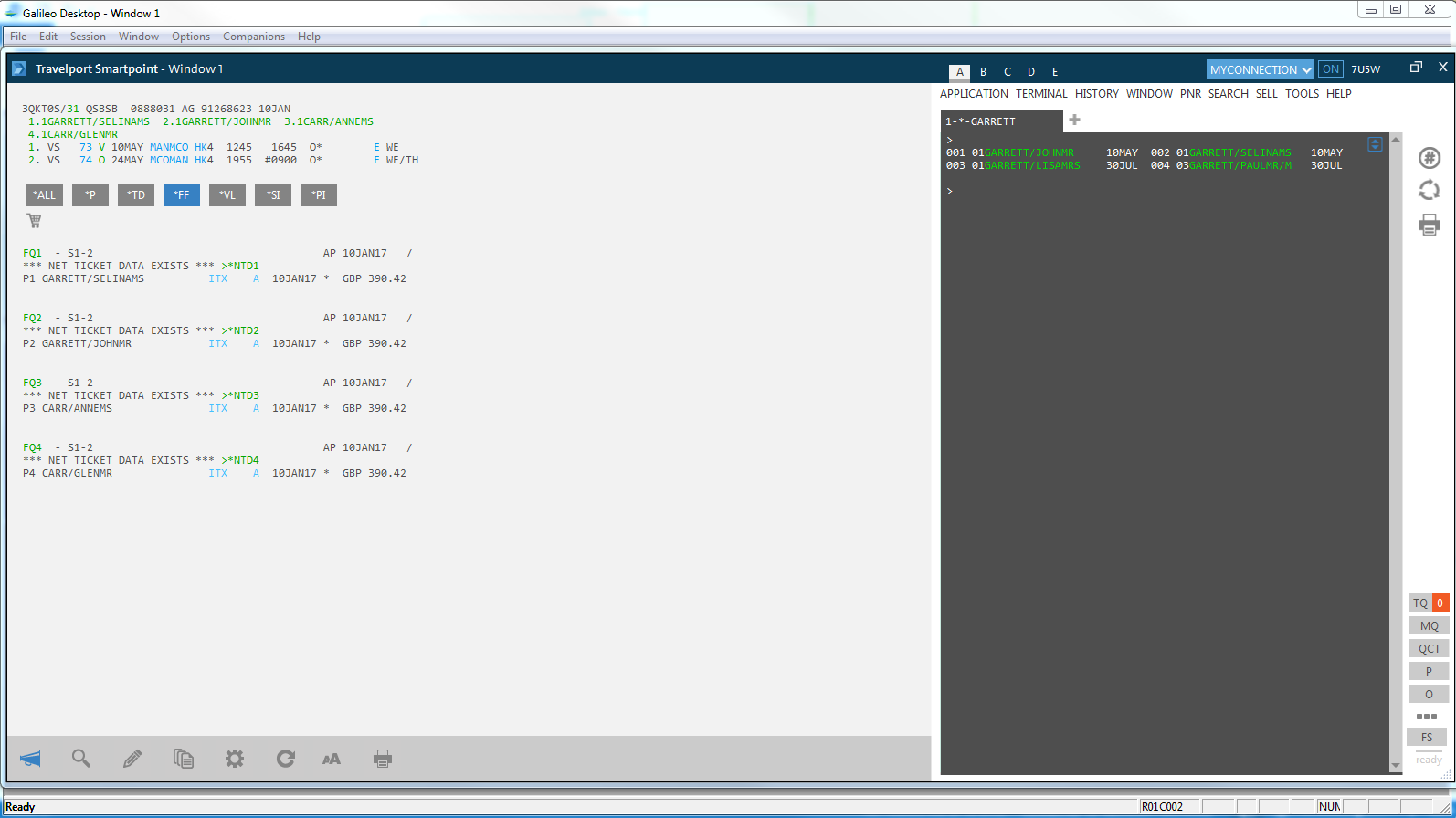Open the MYCONNECTION dropdown
The image size is (1456, 818).
(x=1261, y=69)
